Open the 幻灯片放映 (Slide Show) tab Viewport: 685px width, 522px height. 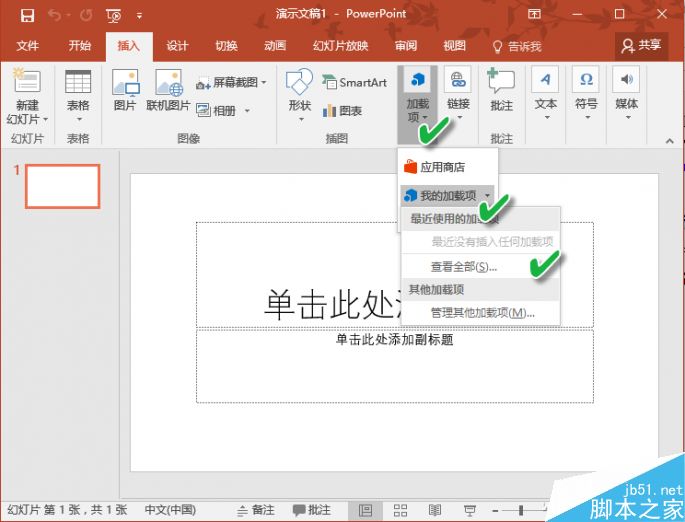click(x=340, y=46)
